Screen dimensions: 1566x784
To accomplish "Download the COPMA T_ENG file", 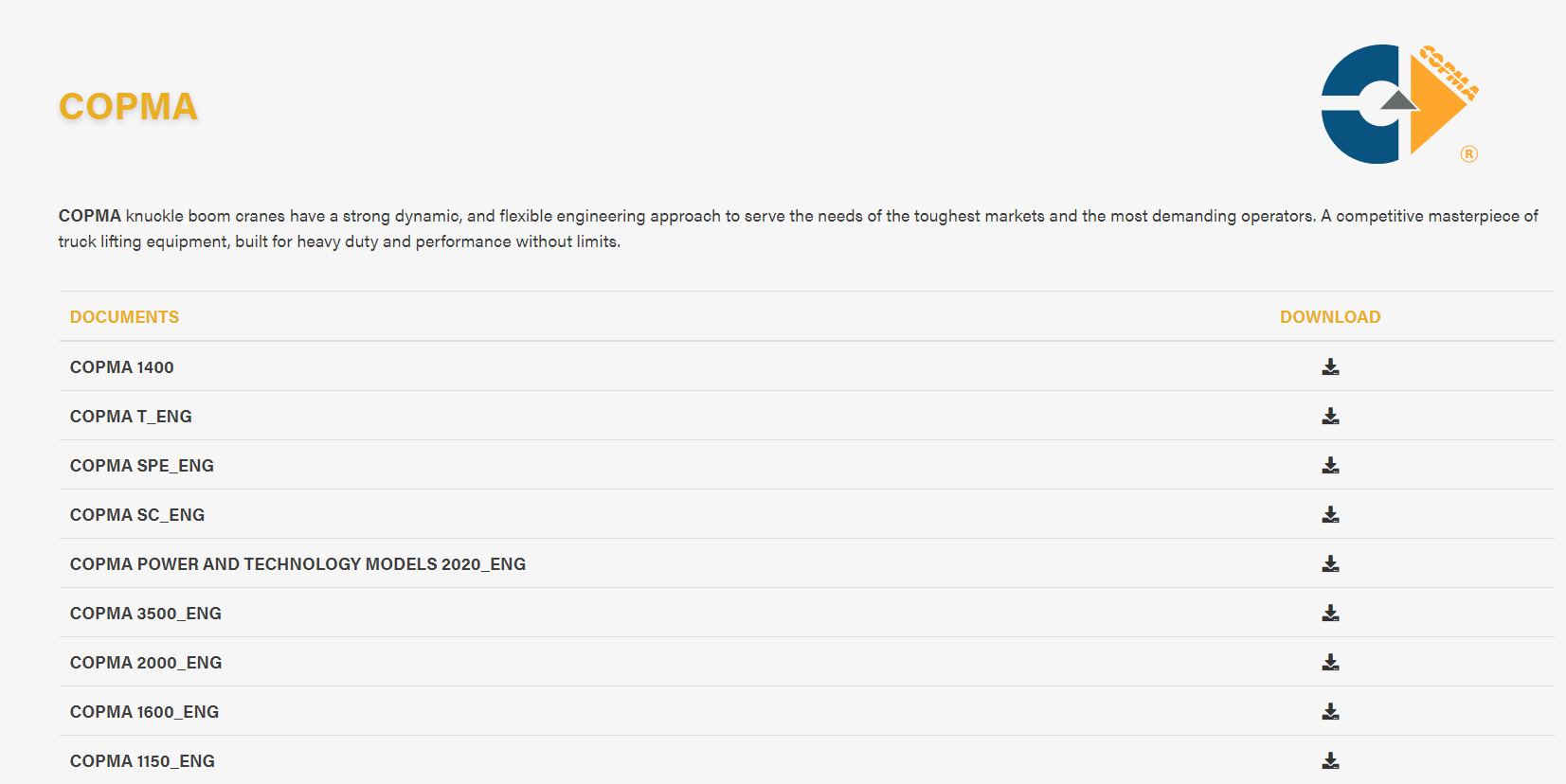I will 1330,416.
